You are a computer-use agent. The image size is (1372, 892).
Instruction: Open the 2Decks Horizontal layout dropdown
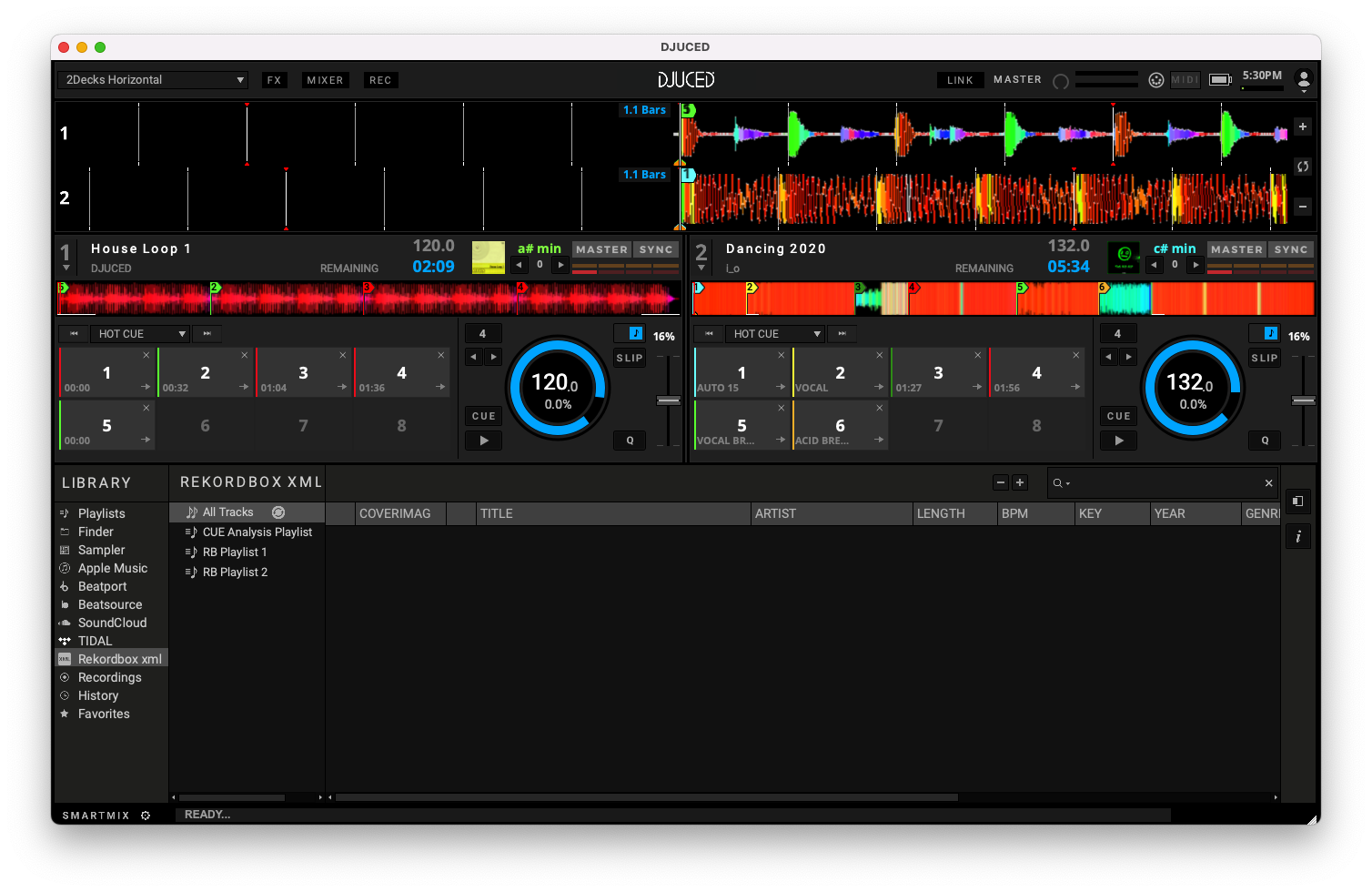[x=153, y=80]
